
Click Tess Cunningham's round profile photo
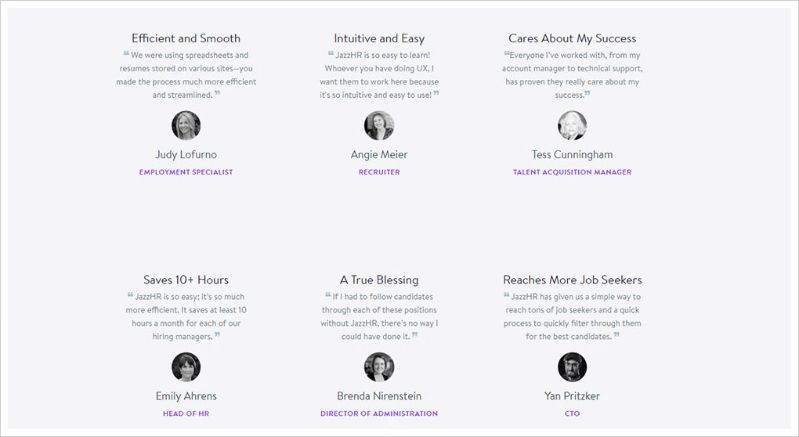pyautogui.click(x=572, y=125)
